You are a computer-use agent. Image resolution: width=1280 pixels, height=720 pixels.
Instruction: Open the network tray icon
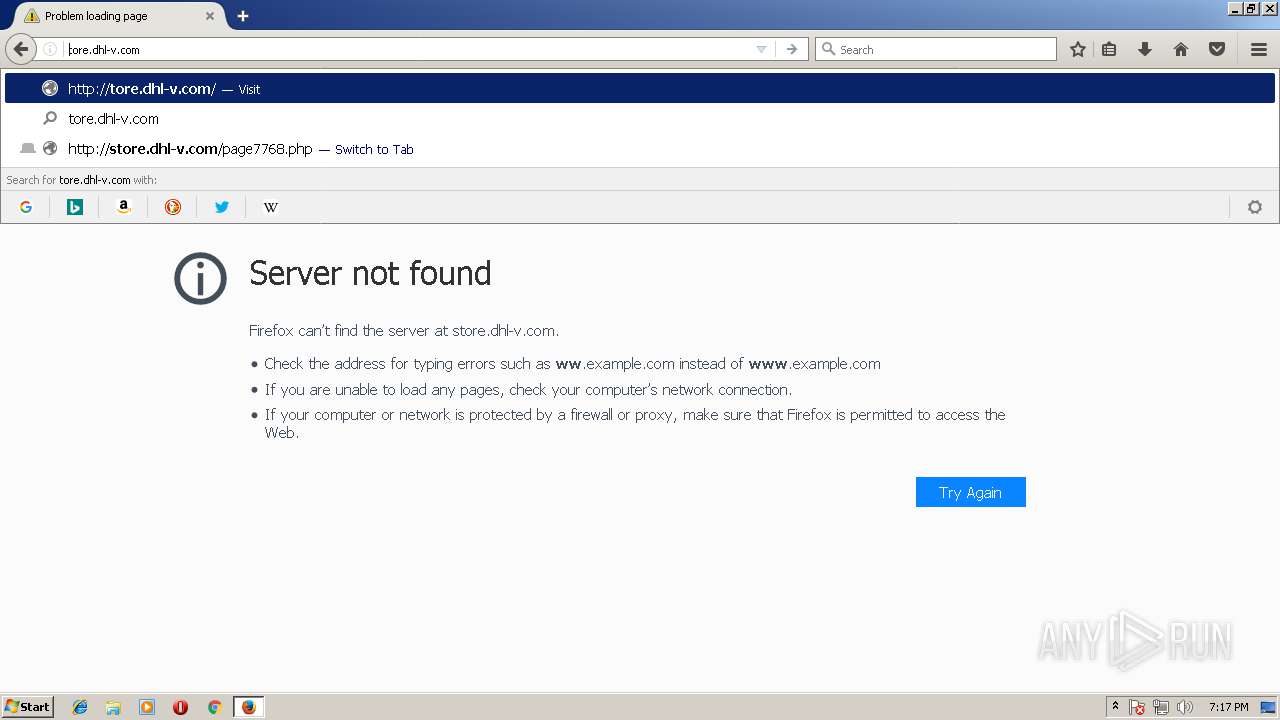point(1161,707)
